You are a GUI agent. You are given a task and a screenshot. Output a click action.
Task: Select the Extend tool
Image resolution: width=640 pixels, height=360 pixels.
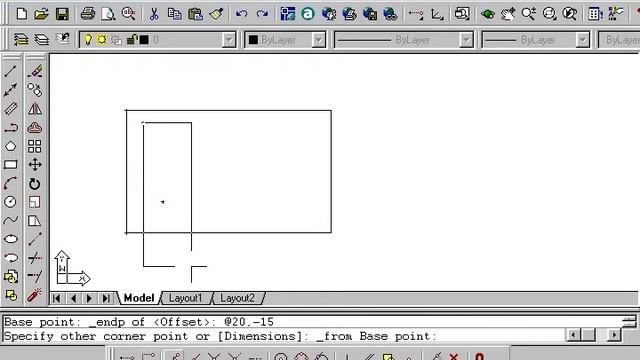click(35, 276)
